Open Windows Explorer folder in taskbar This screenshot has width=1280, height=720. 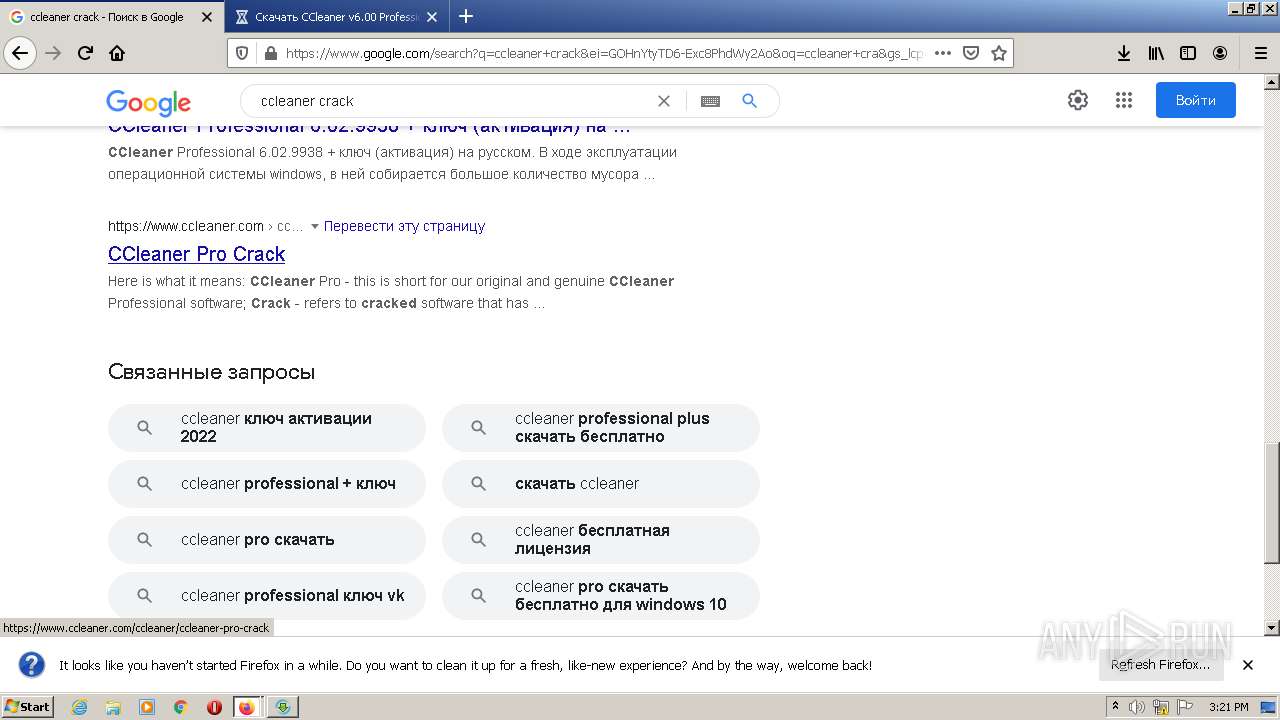[113, 707]
